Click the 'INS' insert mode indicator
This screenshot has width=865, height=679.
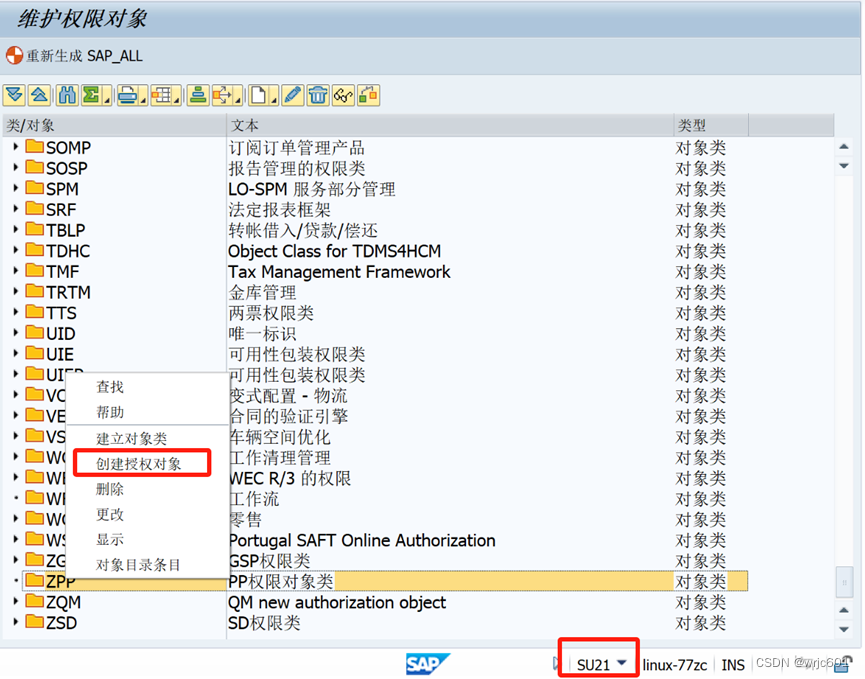tap(733, 665)
